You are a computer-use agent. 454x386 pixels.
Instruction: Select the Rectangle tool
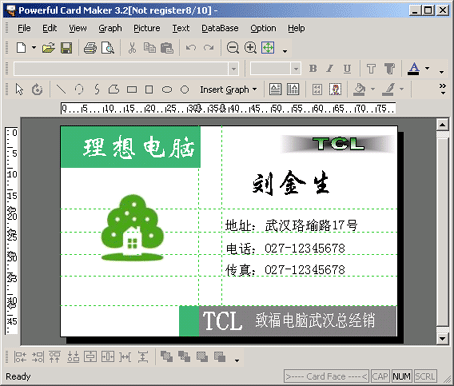click(132, 89)
